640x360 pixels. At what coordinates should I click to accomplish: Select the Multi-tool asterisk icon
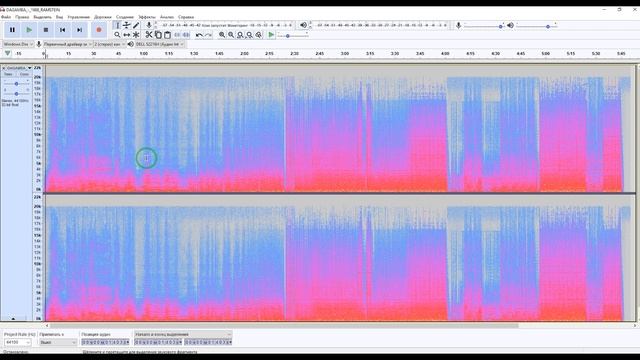pos(136,35)
